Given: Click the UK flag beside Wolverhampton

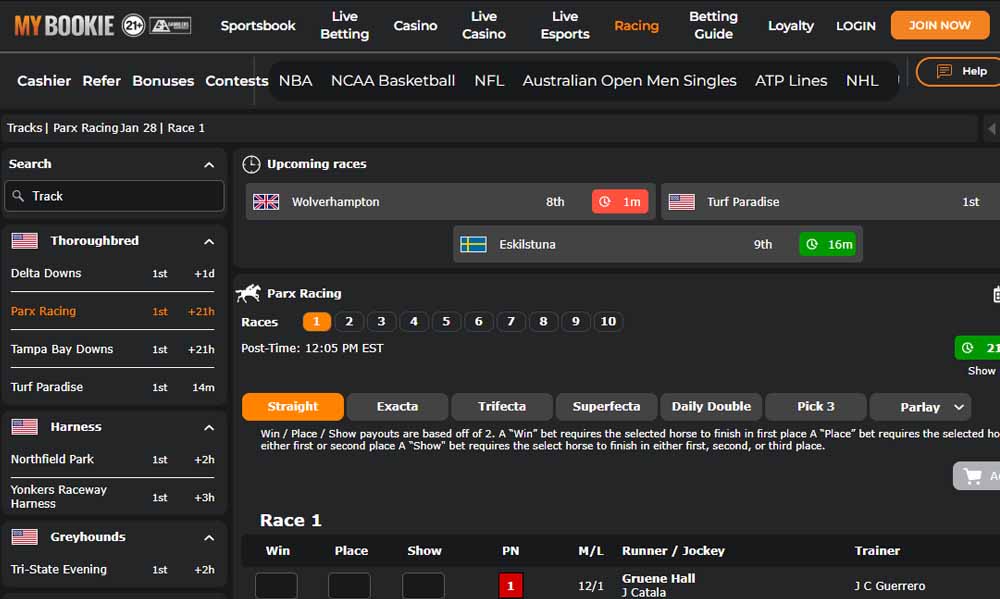Looking at the screenshot, I should coord(266,201).
